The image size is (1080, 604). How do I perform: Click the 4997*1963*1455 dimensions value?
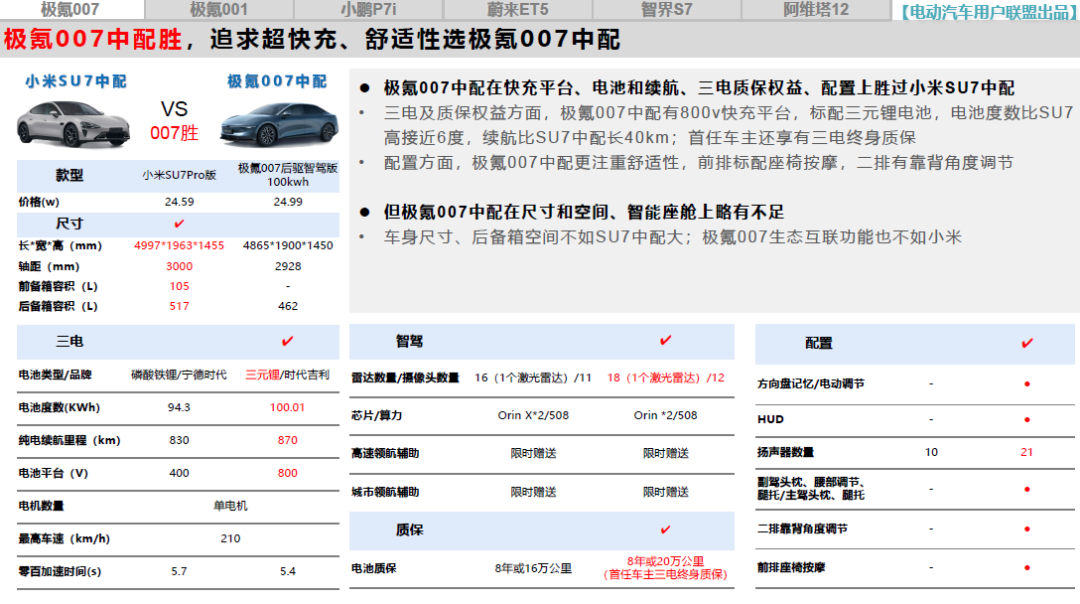tap(179, 245)
